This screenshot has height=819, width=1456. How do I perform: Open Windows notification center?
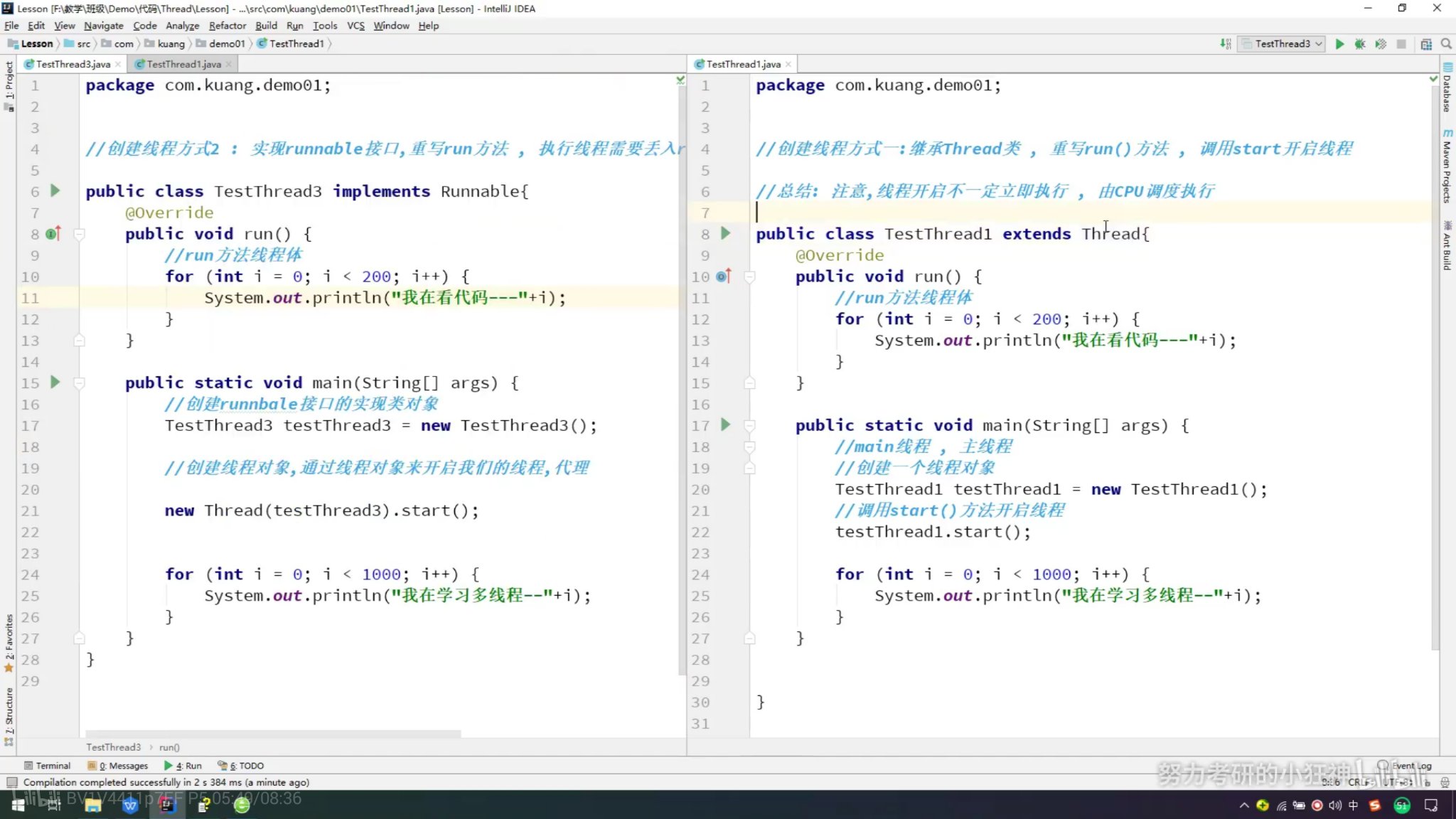pos(1431,805)
